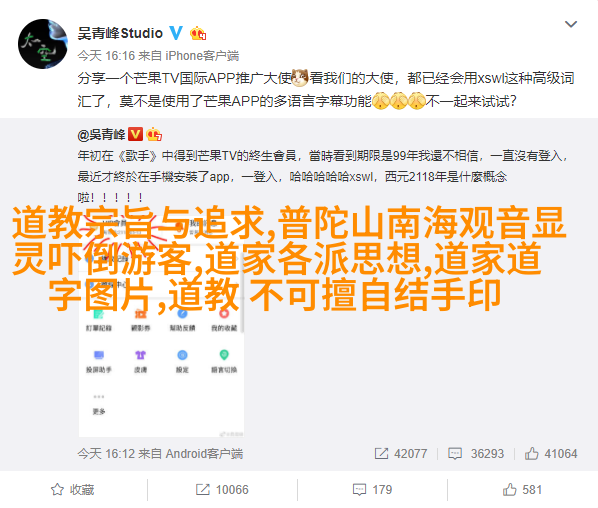Screen dimensions: 598x508
Task: Open the embedded app screenshot image
Action: click(161, 324)
